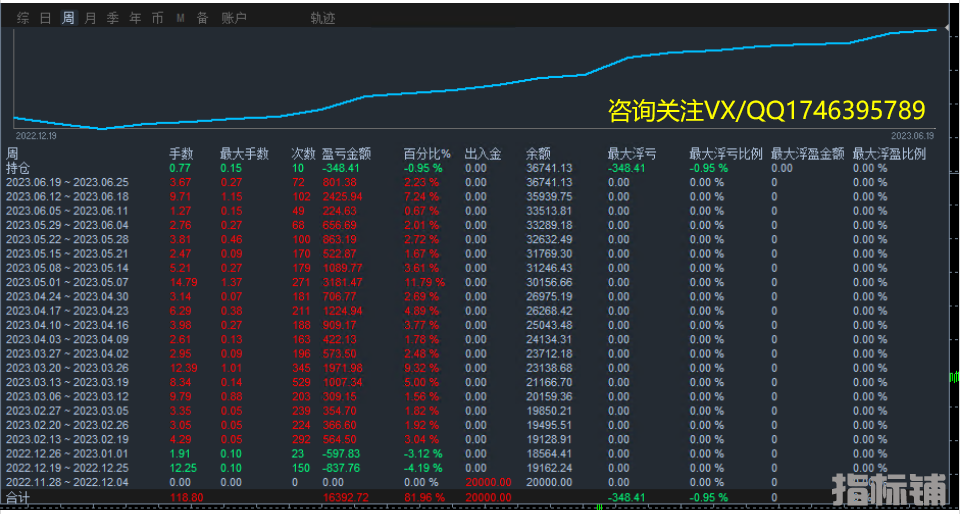Open the 轨迹 track tab

323,18
